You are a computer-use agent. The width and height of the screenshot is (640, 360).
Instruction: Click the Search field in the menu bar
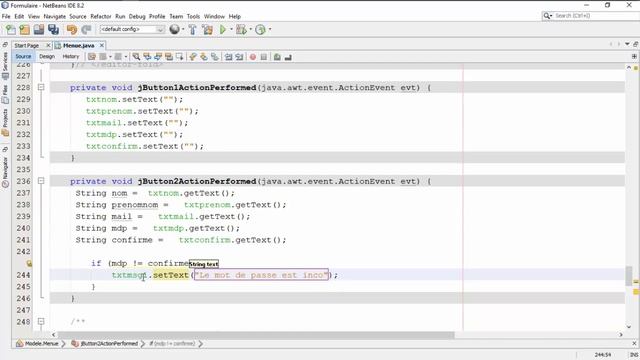pyautogui.click(x=590, y=16)
